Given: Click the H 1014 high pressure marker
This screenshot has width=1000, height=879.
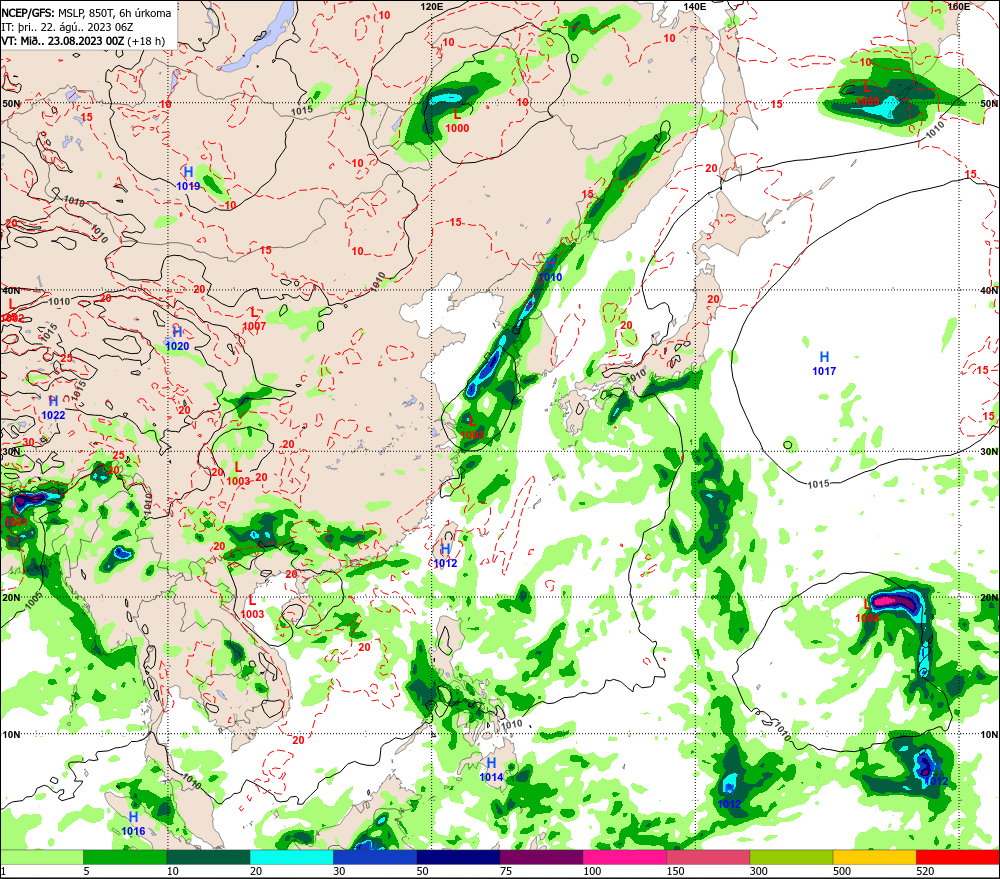Looking at the screenshot, I should click(491, 770).
